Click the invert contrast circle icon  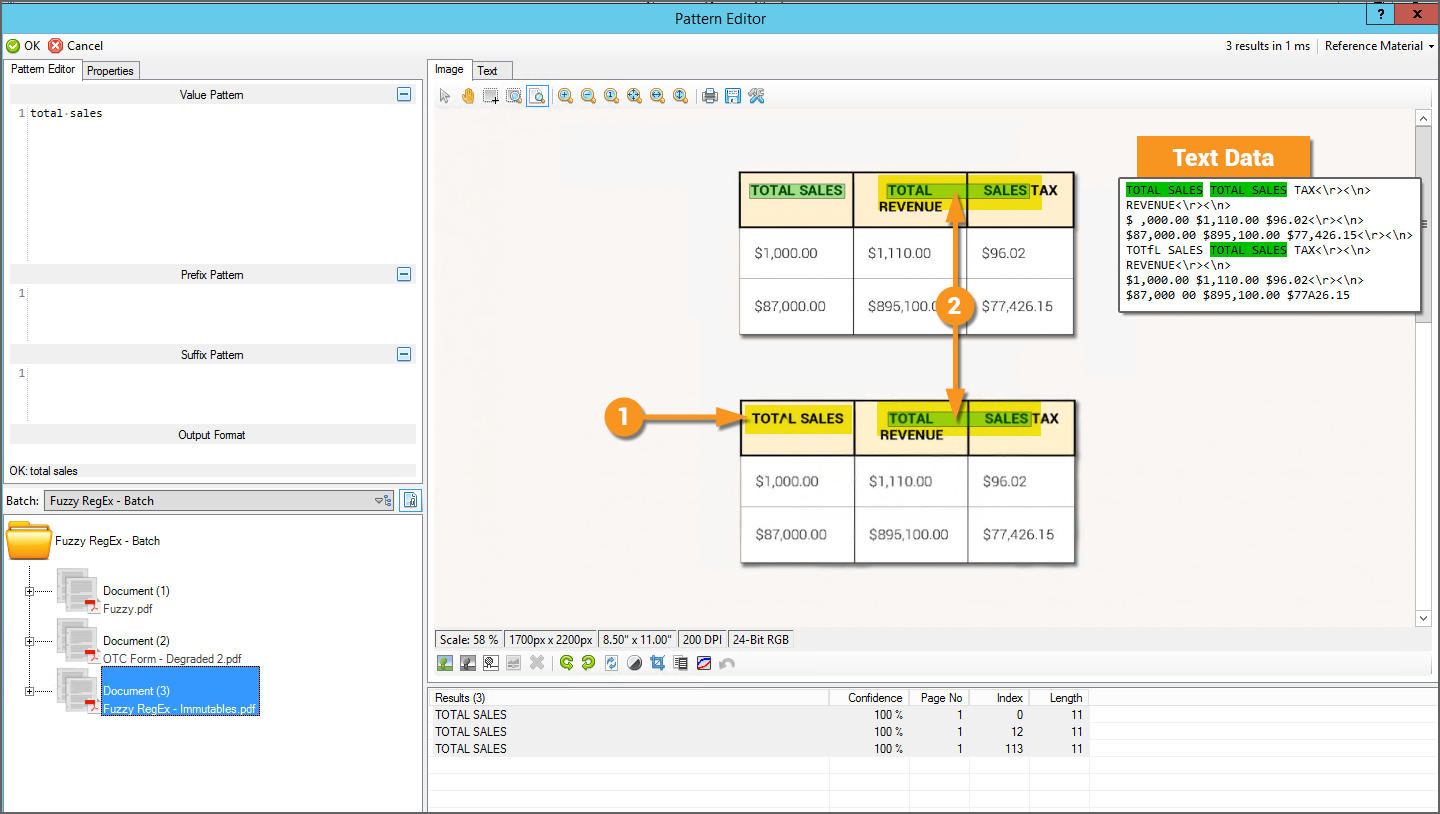634,663
